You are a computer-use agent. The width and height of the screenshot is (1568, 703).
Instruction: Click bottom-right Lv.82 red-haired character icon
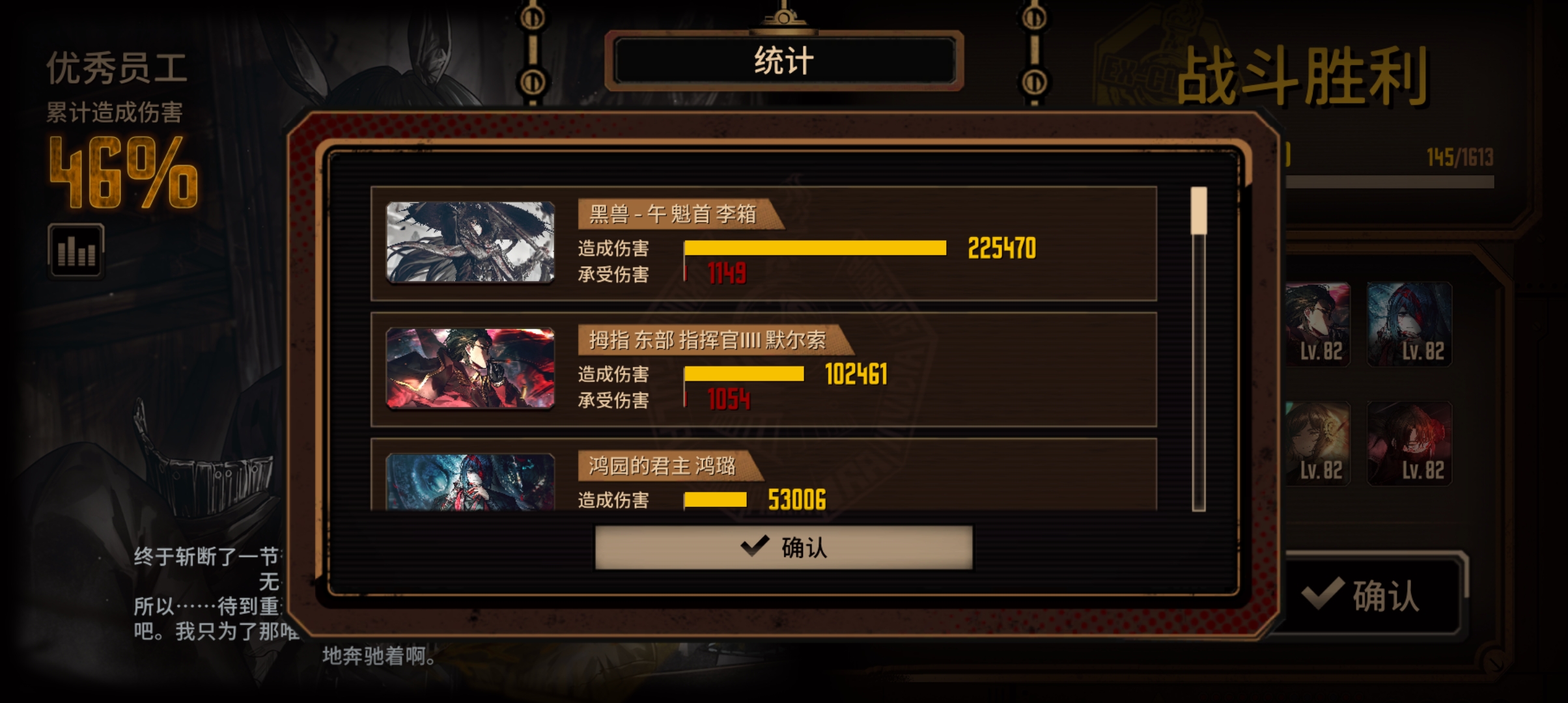click(1409, 443)
